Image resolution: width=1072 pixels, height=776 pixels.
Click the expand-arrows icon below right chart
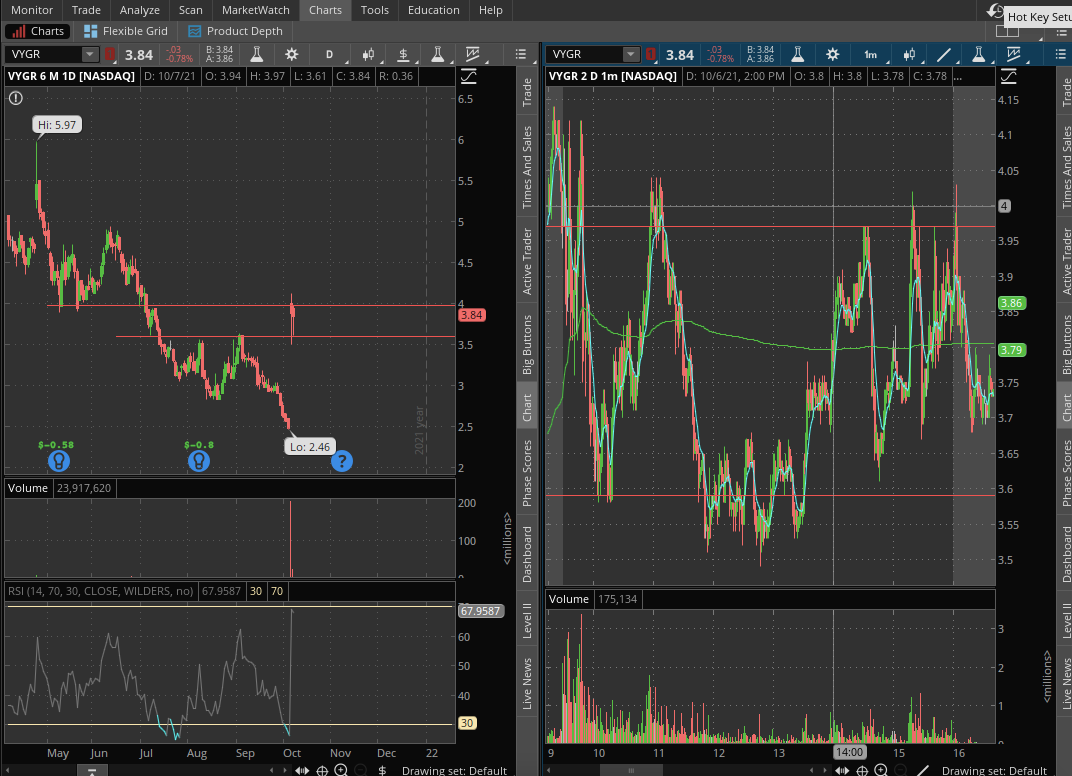[842, 771]
